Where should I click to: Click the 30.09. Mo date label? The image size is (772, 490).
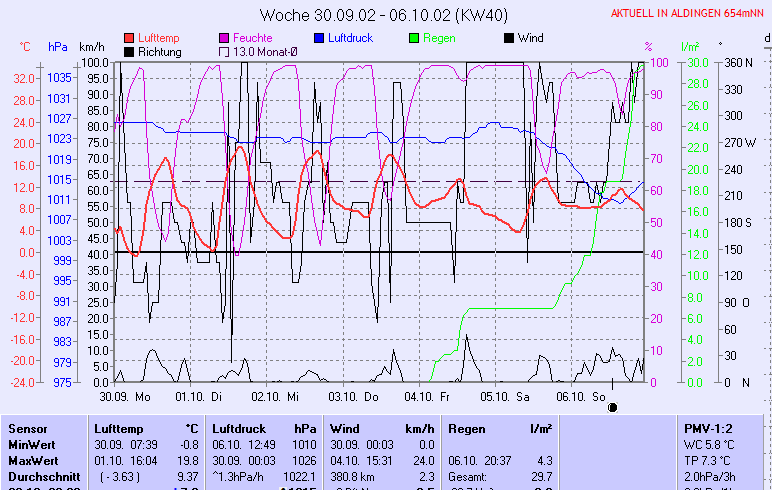[124, 396]
